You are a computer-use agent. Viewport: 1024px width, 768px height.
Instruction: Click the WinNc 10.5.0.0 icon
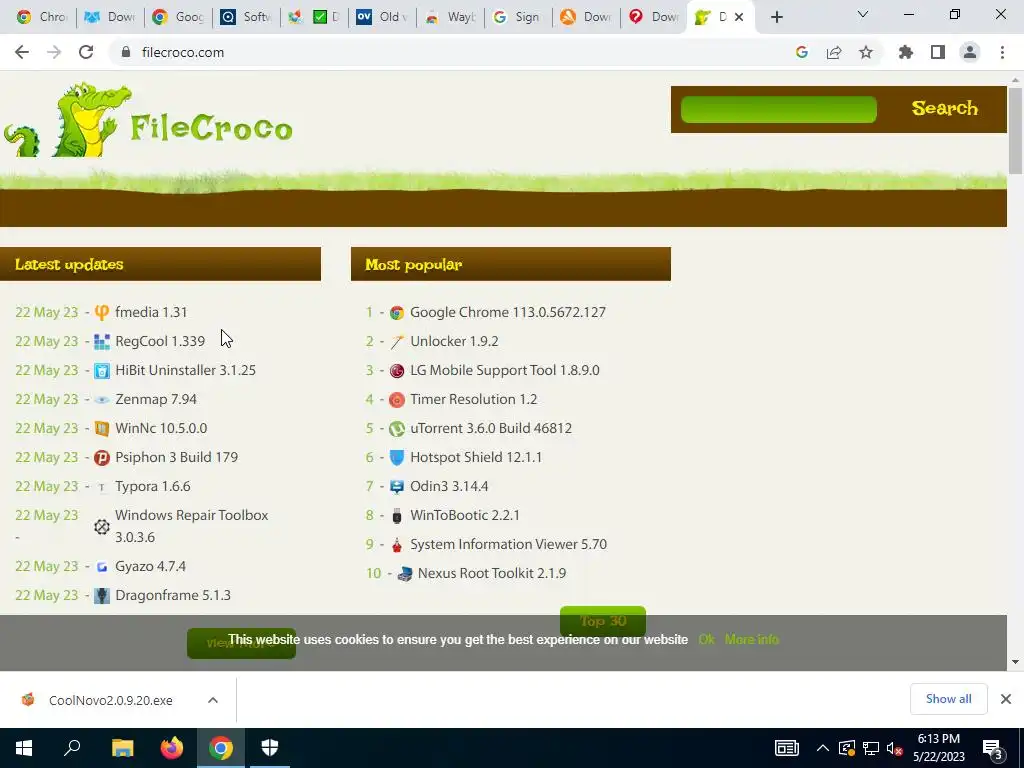tap(102, 428)
